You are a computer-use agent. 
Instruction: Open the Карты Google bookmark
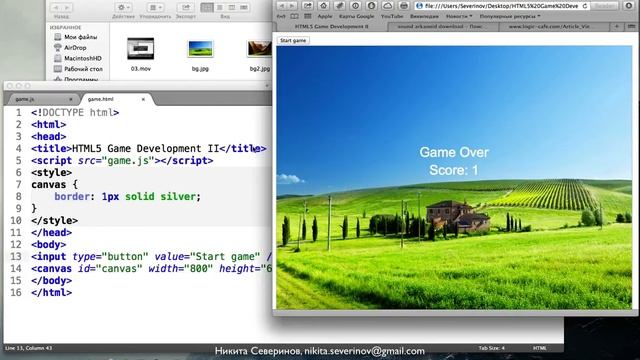coord(356,16)
